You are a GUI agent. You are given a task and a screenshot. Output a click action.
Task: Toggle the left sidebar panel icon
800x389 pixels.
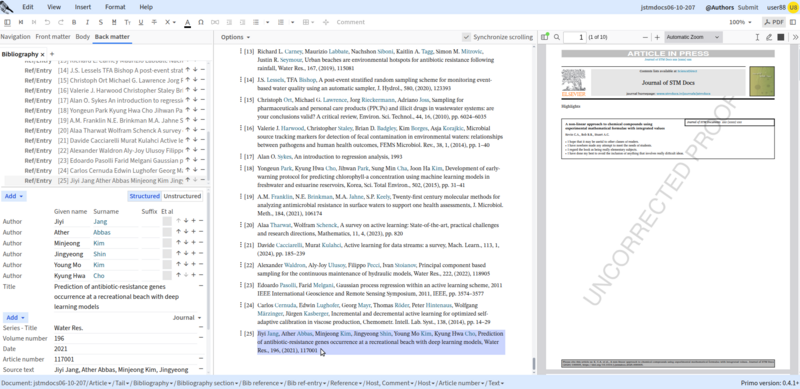click(x=8, y=22)
